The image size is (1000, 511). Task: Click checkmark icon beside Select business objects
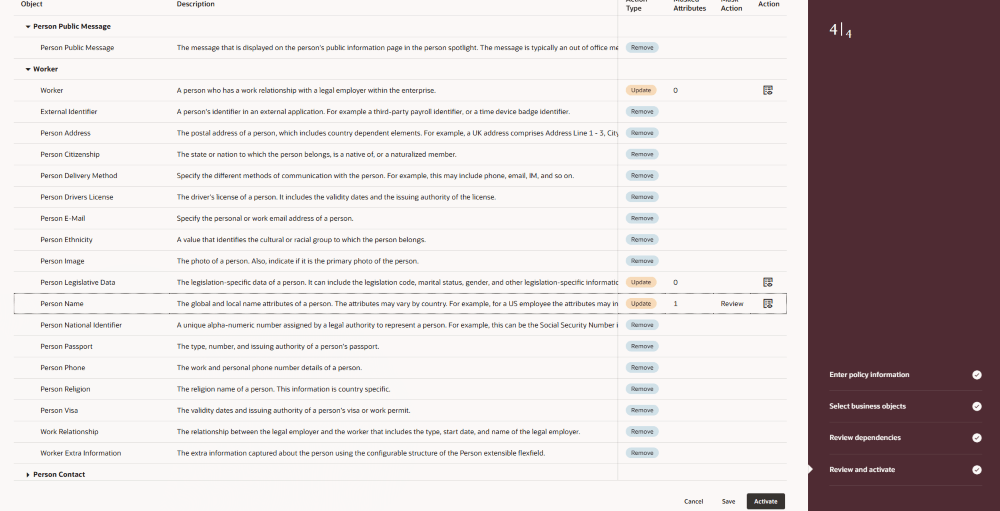click(x=976, y=406)
